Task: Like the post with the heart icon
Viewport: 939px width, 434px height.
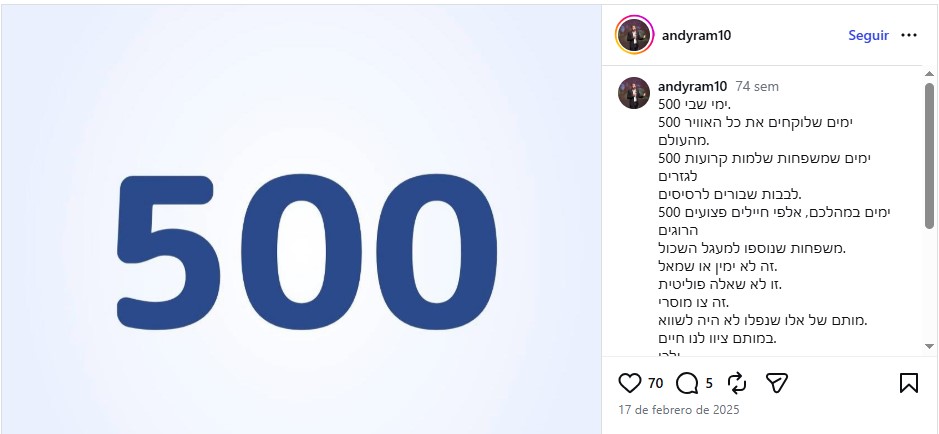Action: coord(629,383)
